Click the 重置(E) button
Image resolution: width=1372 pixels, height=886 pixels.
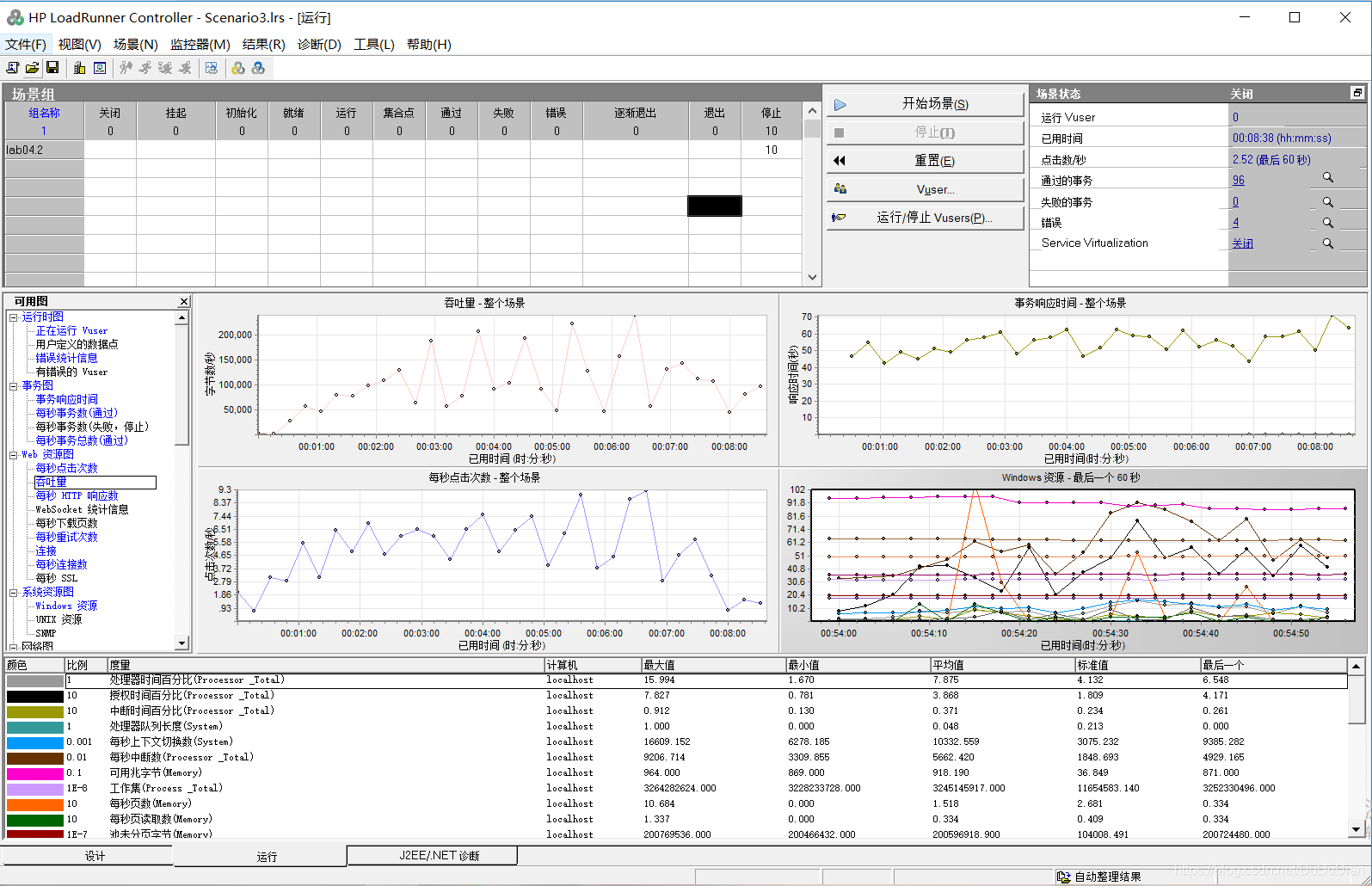[x=926, y=161]
